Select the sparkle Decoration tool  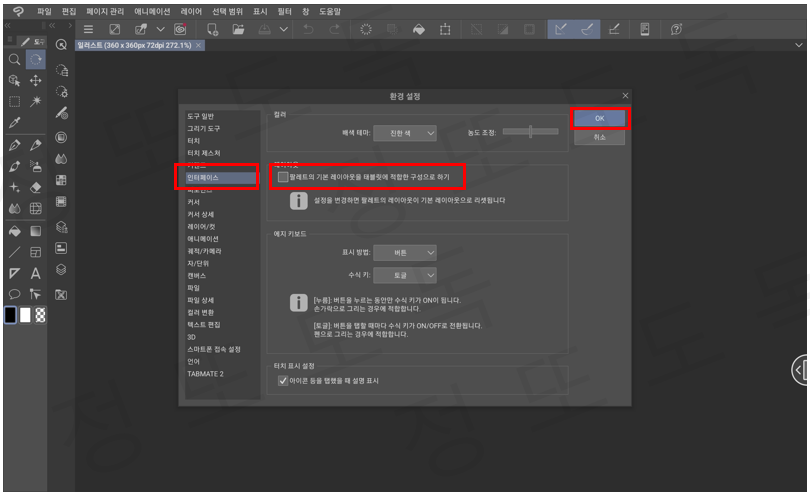coord(14,188)
